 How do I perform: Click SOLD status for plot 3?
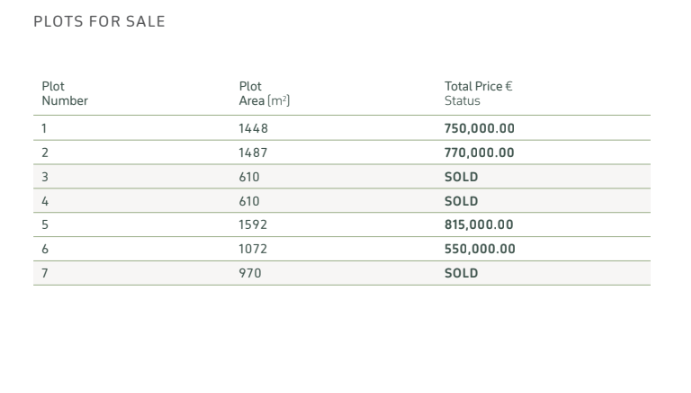click(461, 177)
